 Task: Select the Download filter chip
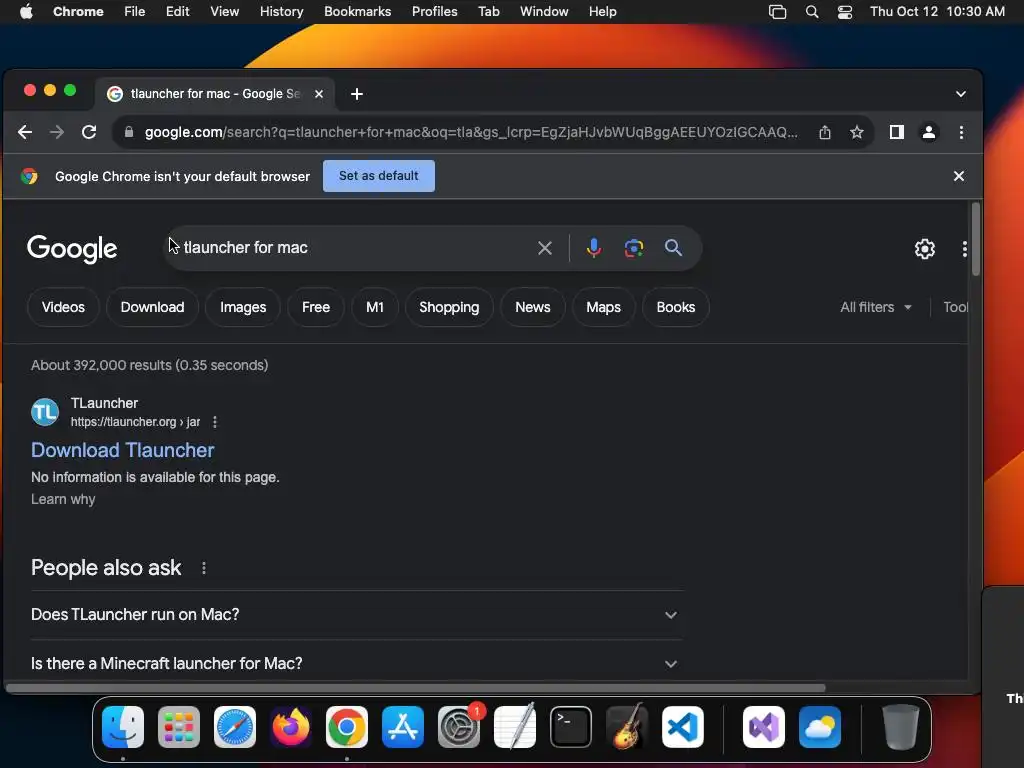click(152, 308)
